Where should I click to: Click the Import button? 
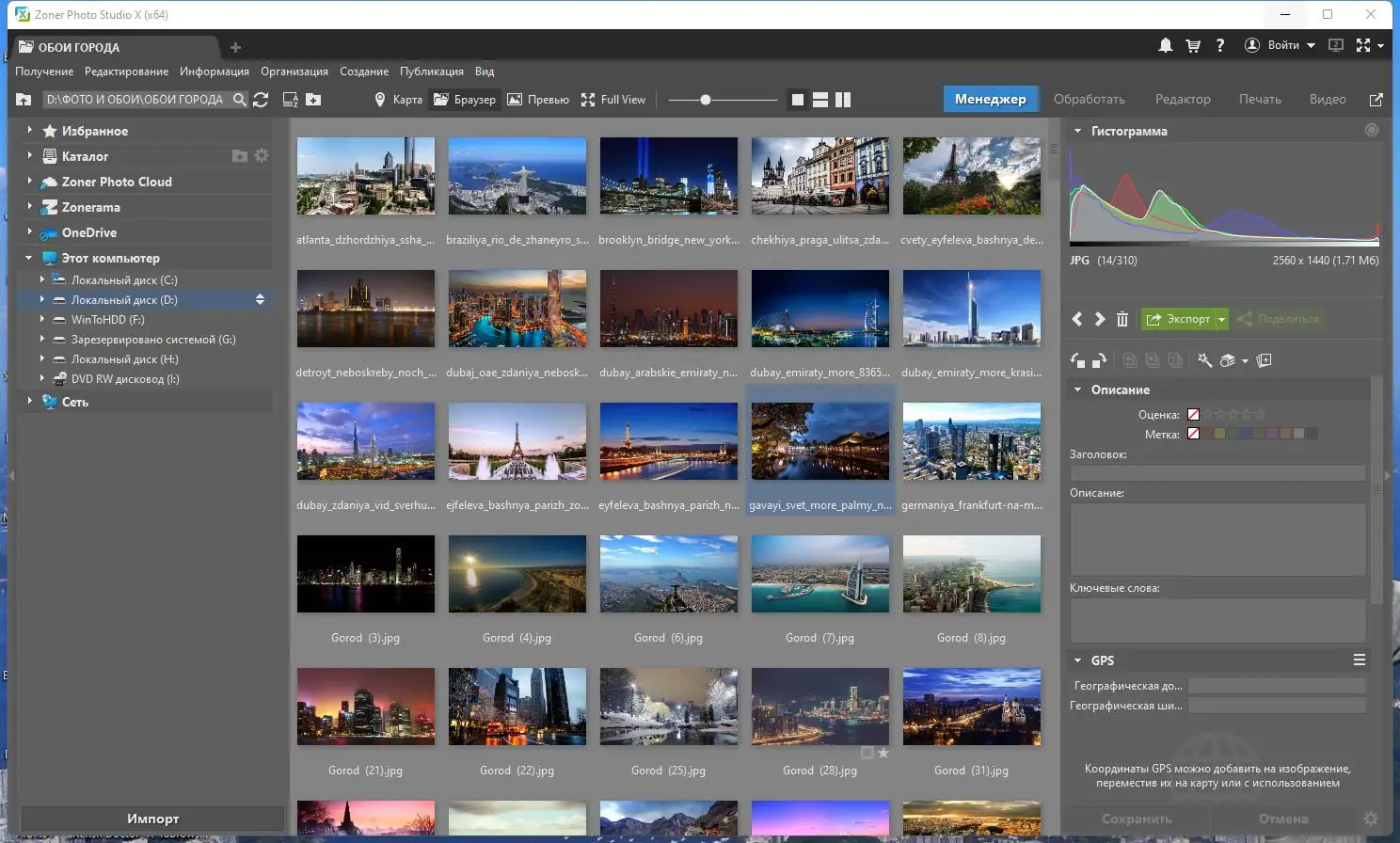152,819
